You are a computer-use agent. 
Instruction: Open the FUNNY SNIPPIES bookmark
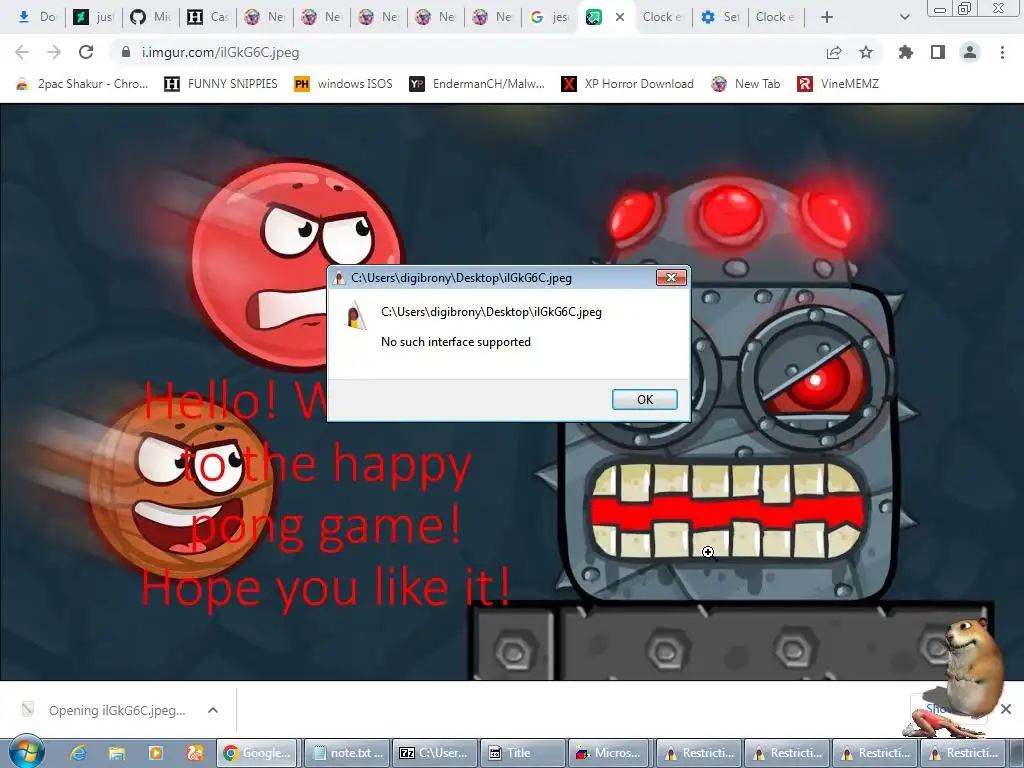tap(221, 84)
